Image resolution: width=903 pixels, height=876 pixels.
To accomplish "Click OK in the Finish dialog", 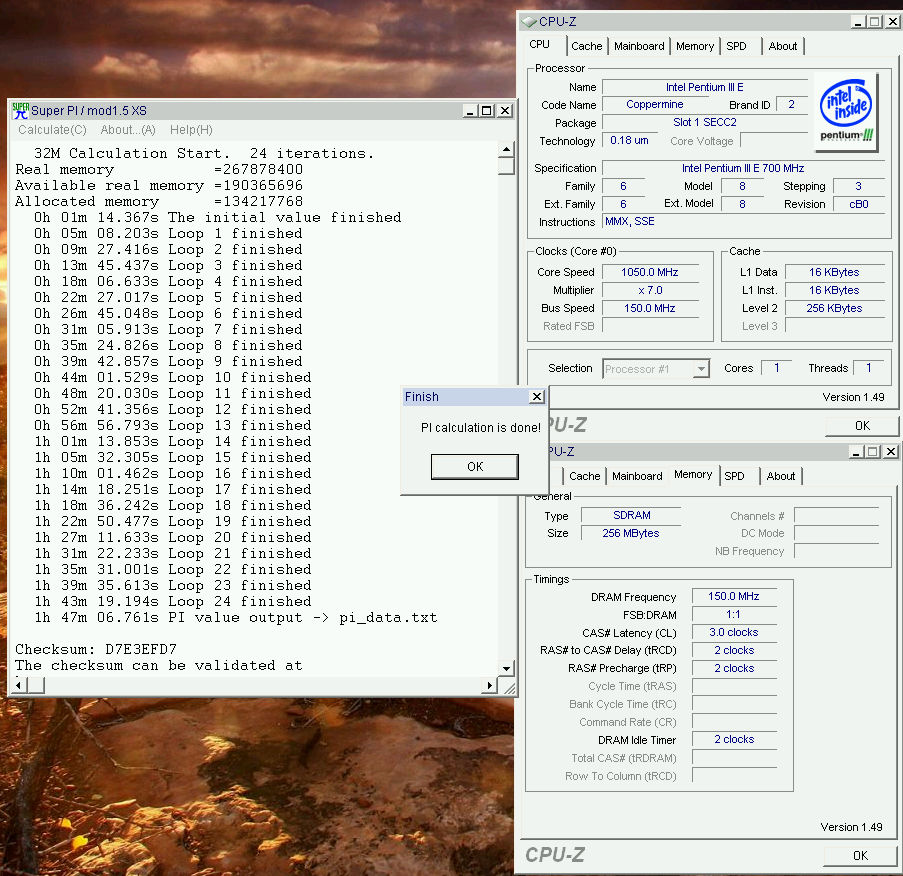I will point(475,467).
